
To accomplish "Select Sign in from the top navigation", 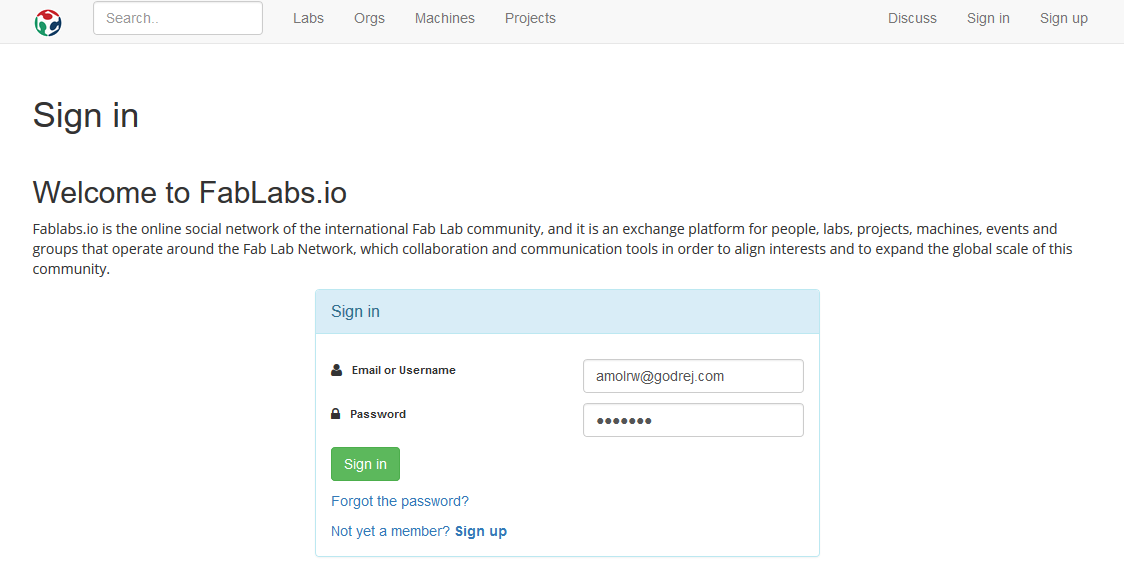I will (988, 18).
